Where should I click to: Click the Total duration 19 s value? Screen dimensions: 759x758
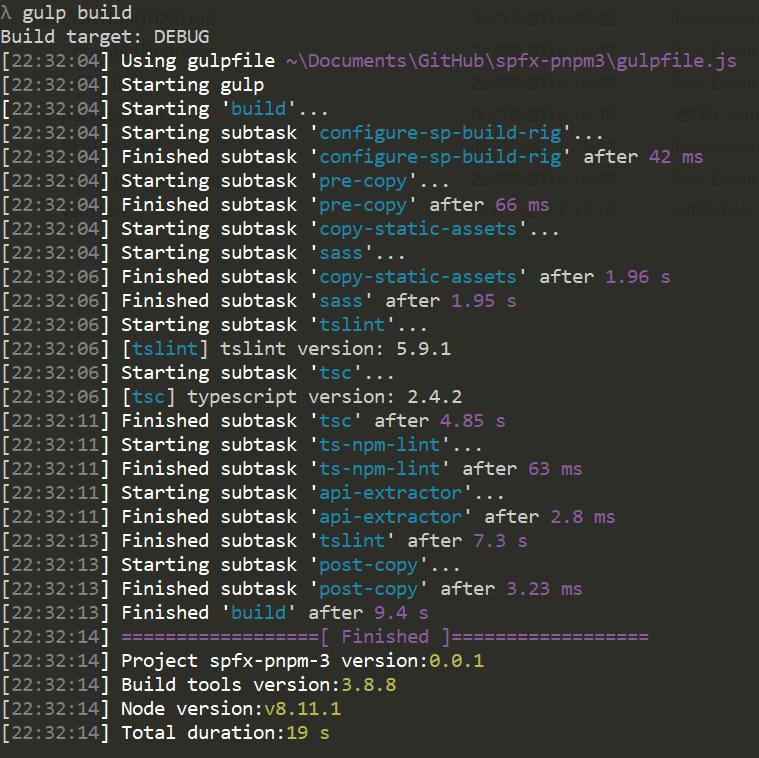tap(308, 733)
